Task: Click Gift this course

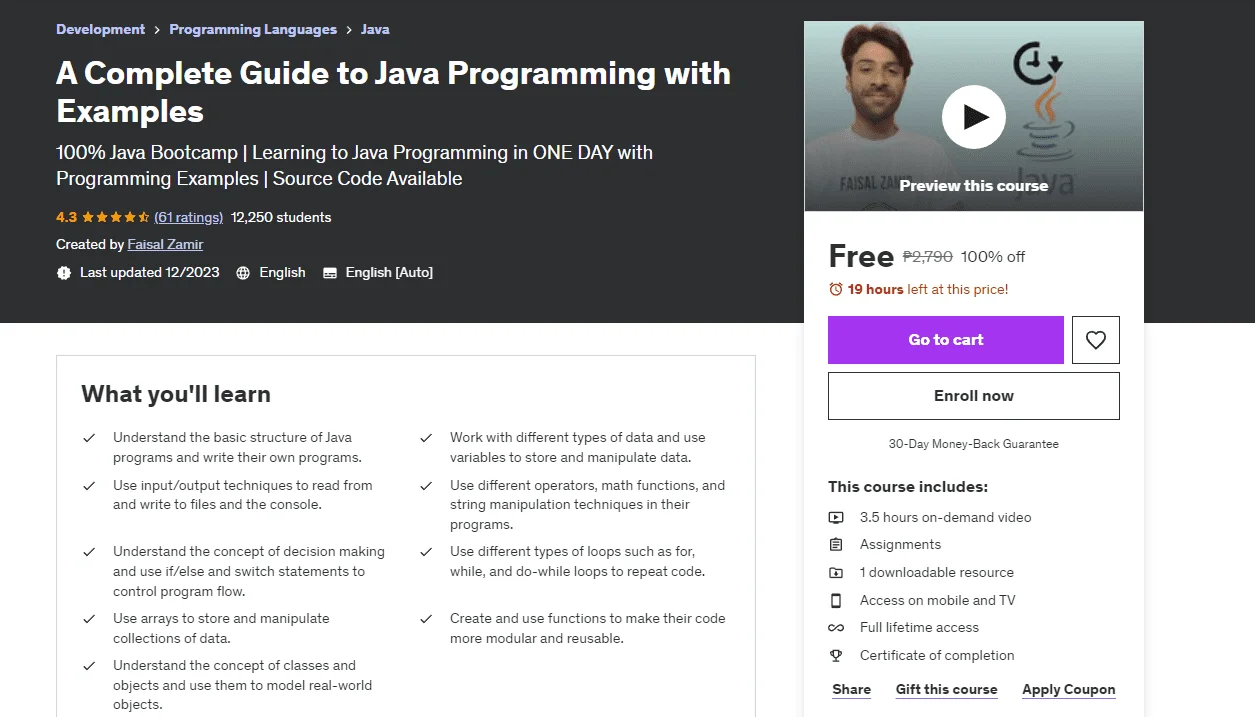Action: coord(946,689)
